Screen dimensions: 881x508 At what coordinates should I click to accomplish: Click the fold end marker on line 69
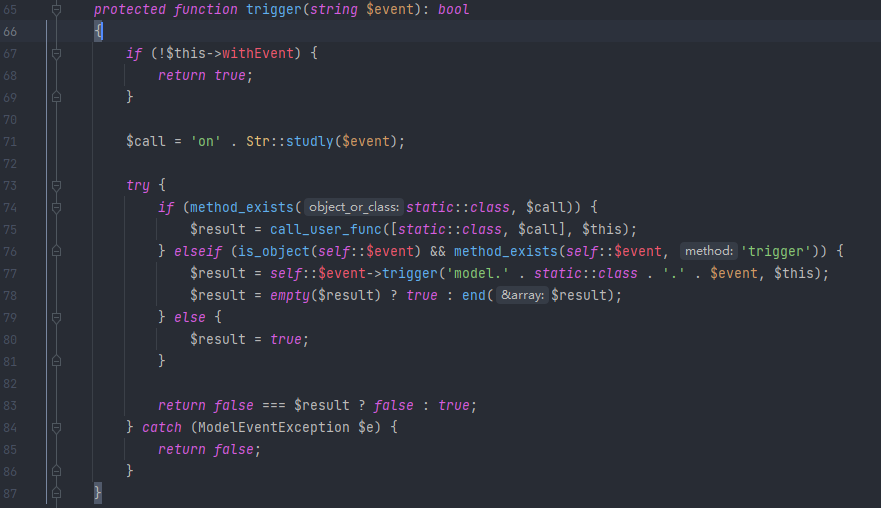pyautogui.click(x=57, y=98)
